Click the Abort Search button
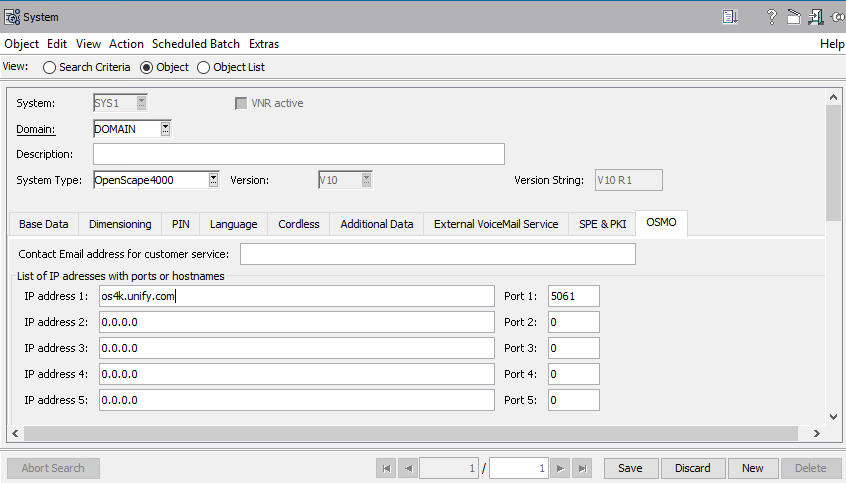 pos(53,468)
